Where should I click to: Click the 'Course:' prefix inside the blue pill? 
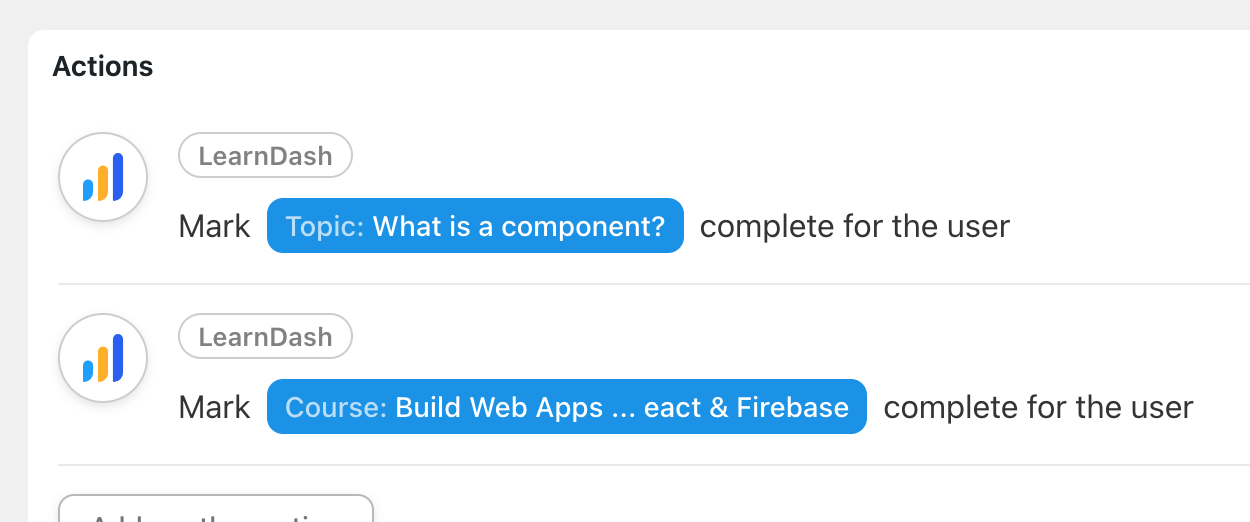[336, 408]
